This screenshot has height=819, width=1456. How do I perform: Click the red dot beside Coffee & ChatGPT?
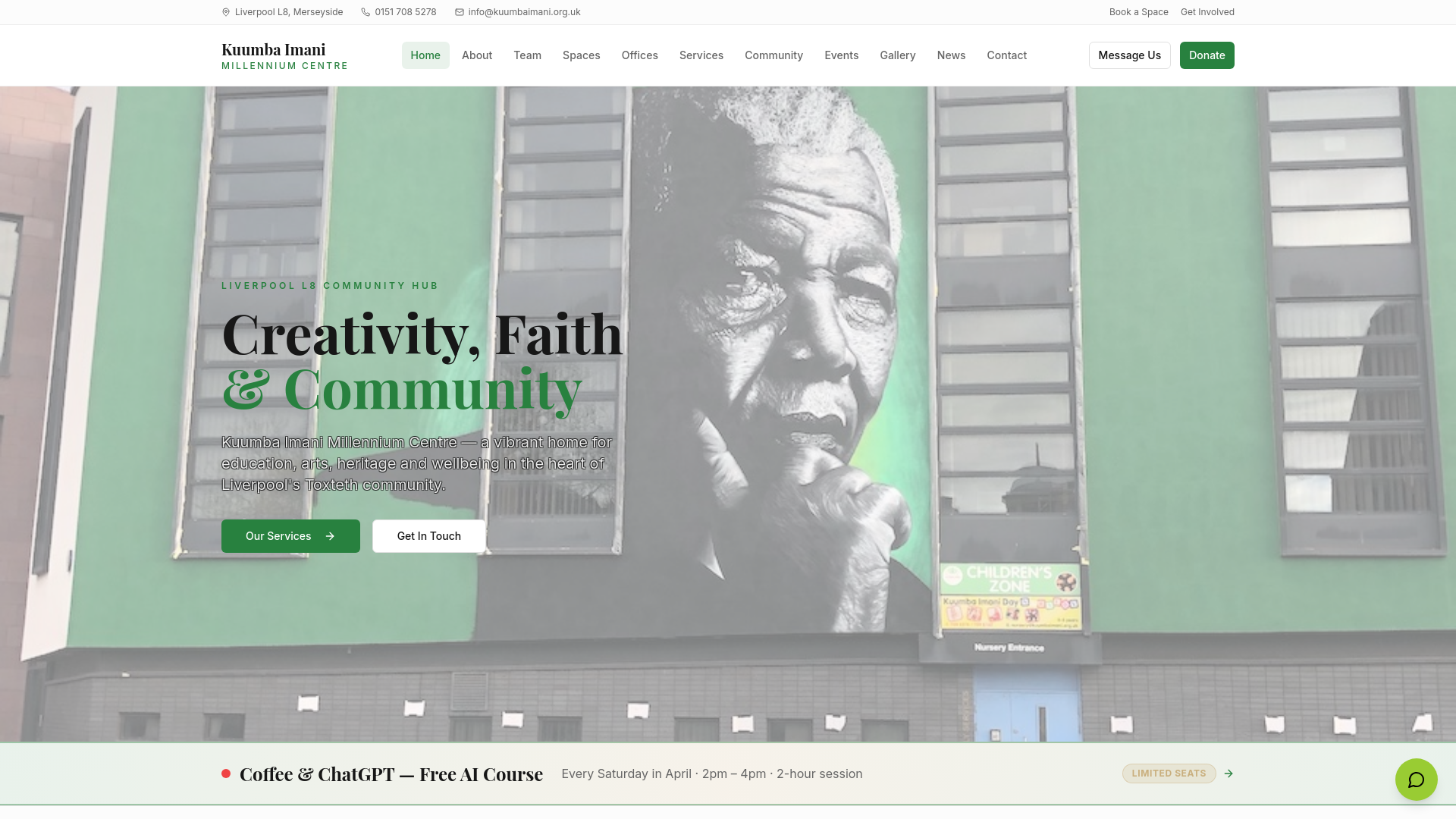(226, 773)
